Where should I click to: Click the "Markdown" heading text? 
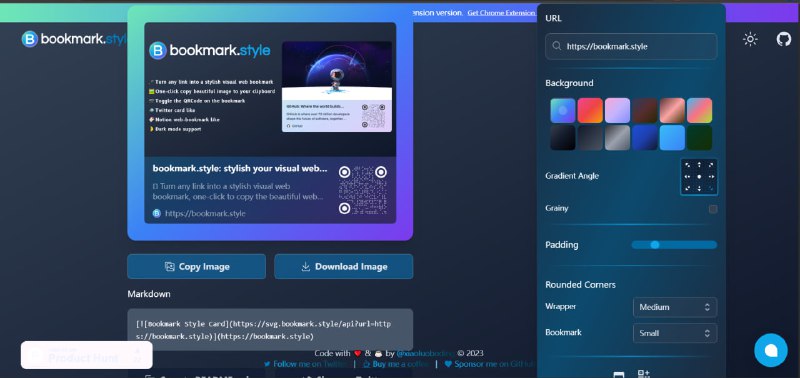(149, 294)
